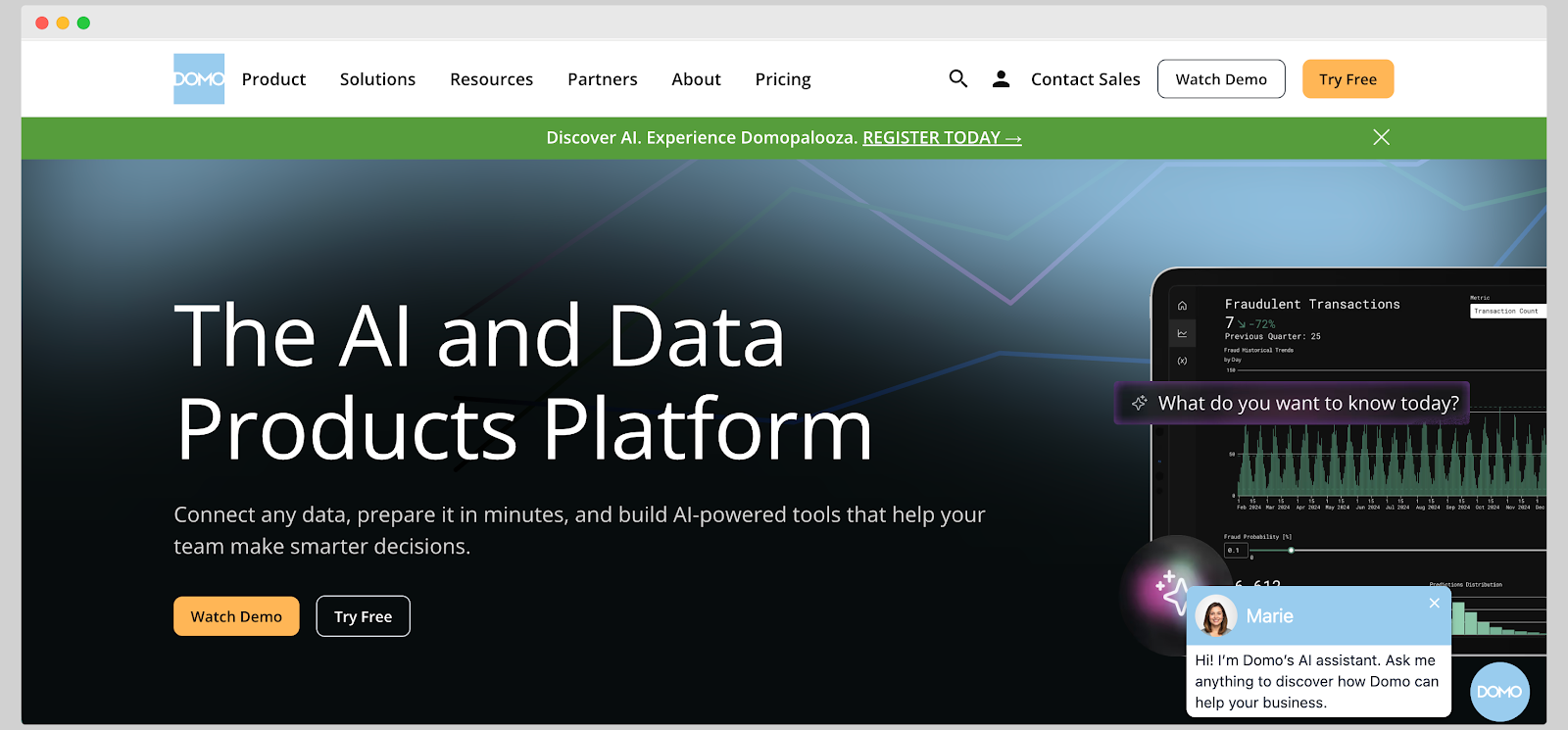Click the -72% change indicator
1568x730 pixels.
click(1256, 323)
